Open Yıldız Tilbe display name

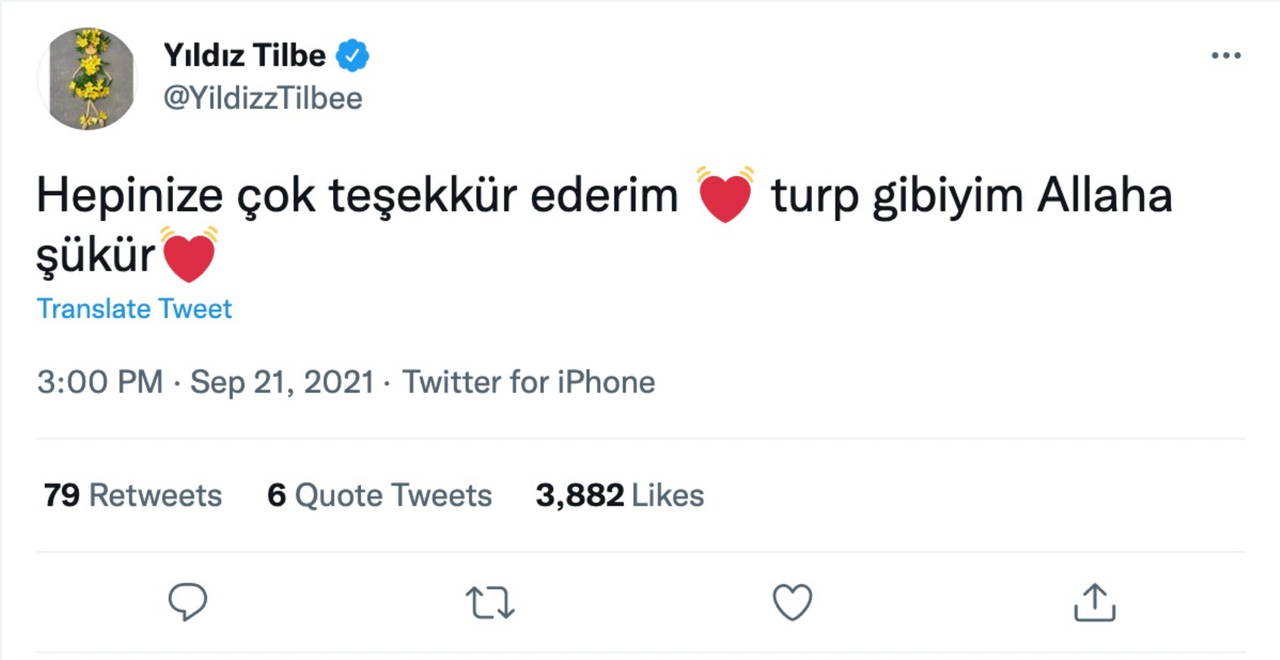(x=245, y=56)
